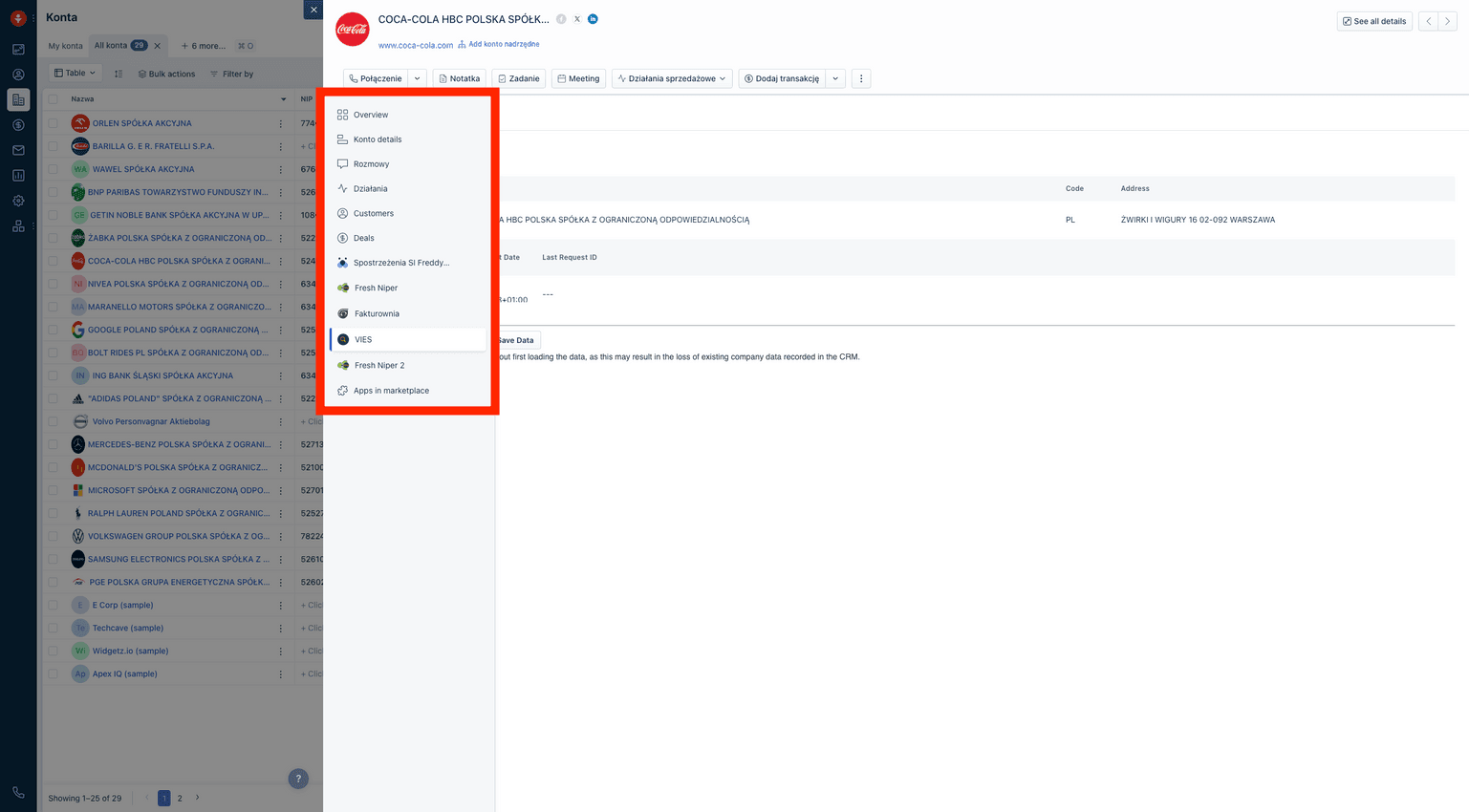Viewport: 1469px width, 812px height.
Task: Open row menu for Apex IQ (sample)
Action: pyautogui.click(x=281, y=673)
